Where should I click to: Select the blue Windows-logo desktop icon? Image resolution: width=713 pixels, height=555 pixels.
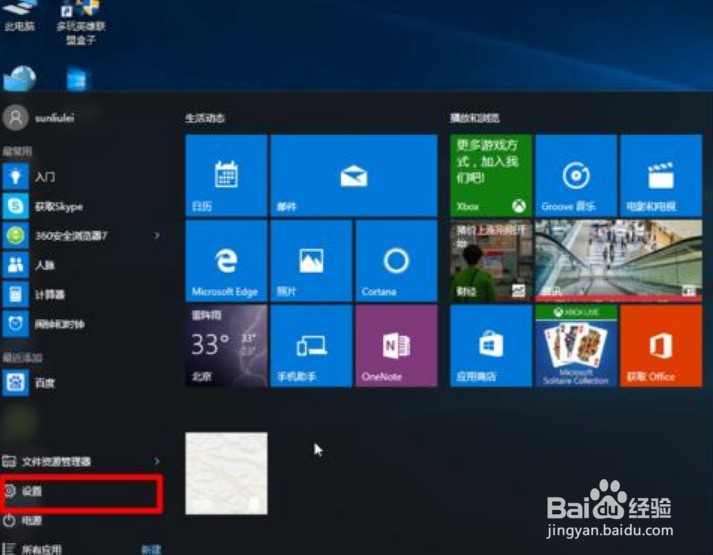[x=79, y=79]
